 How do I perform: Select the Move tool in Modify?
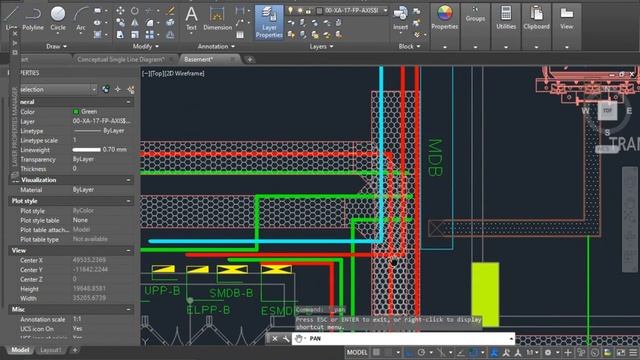coord(120,11)
